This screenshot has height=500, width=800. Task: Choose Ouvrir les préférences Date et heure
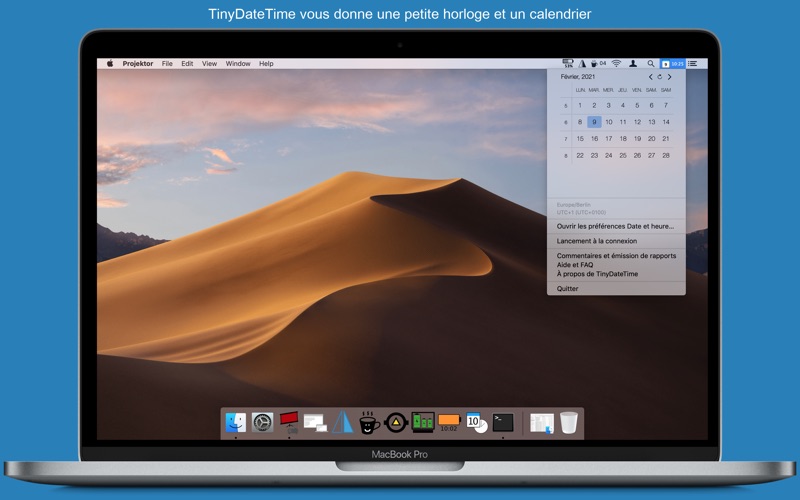[x=616, y=226]
